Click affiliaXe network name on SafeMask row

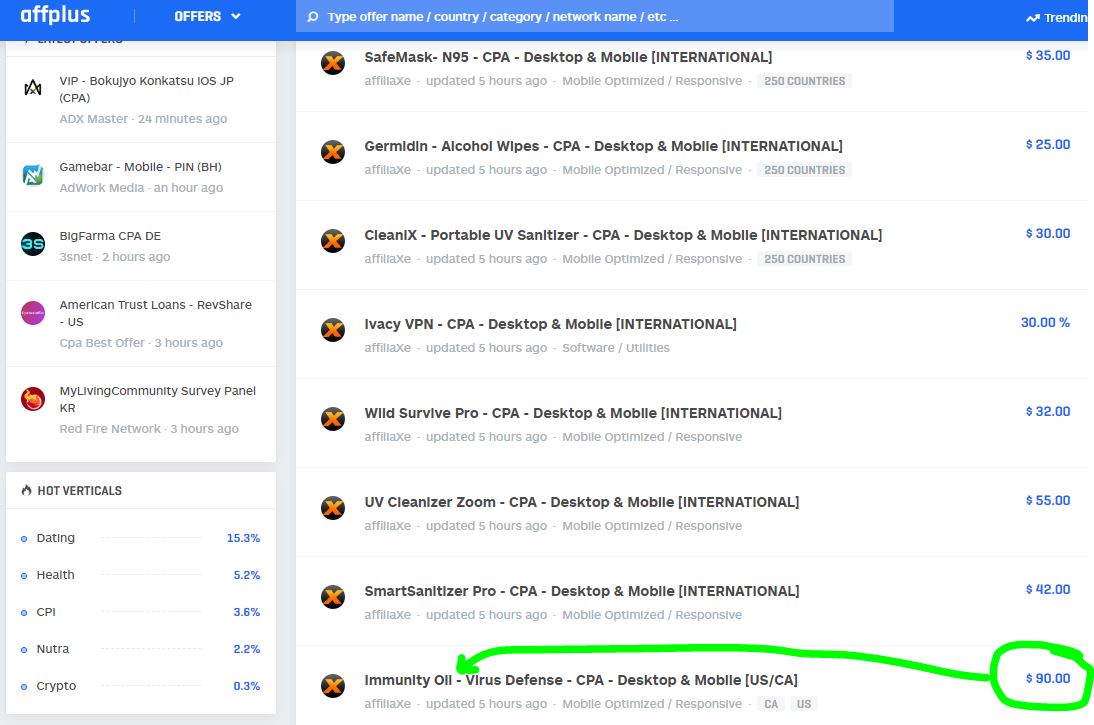pos(387,81)
